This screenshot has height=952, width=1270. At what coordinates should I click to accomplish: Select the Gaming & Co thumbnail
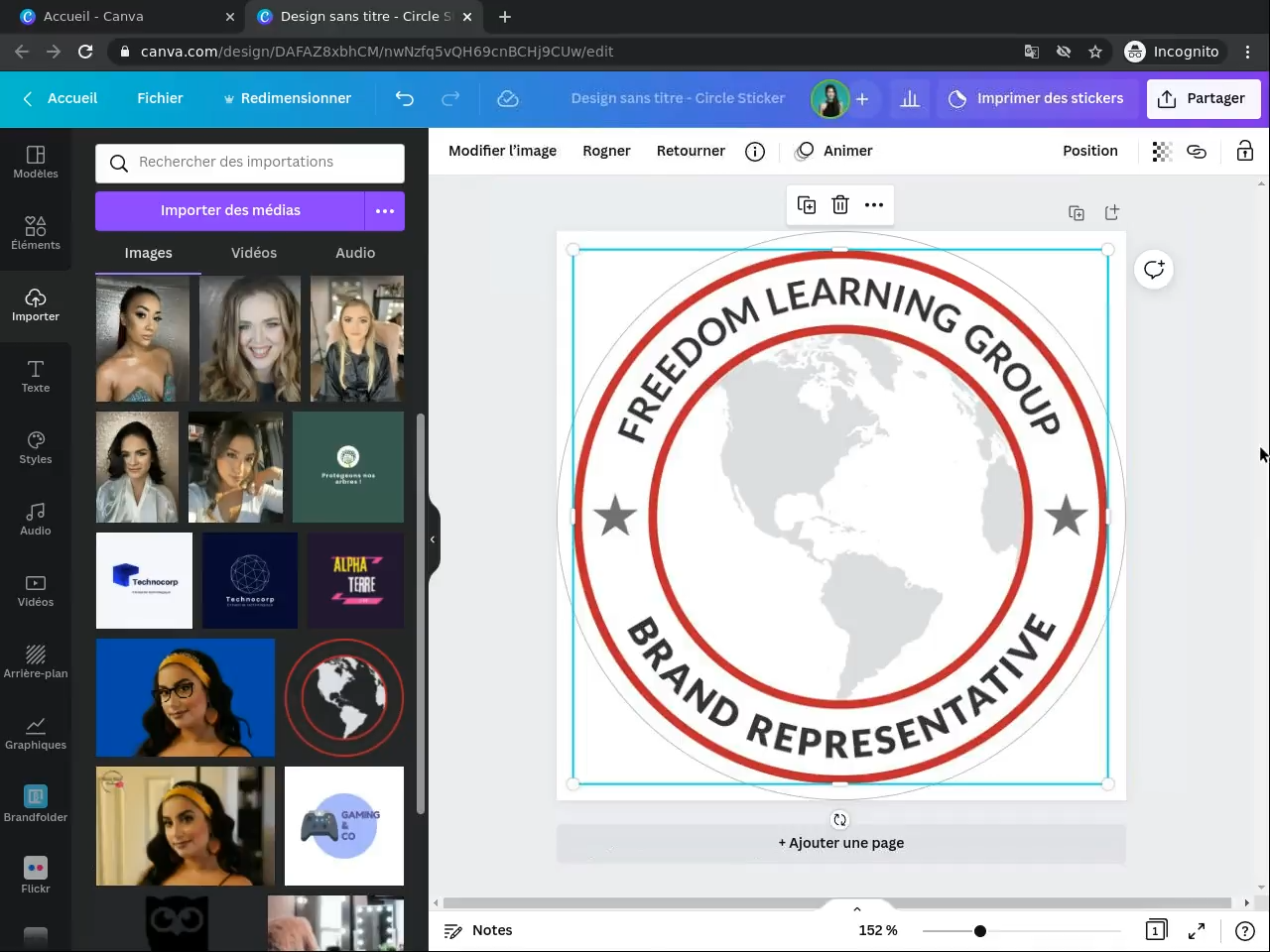pos(344,826)
